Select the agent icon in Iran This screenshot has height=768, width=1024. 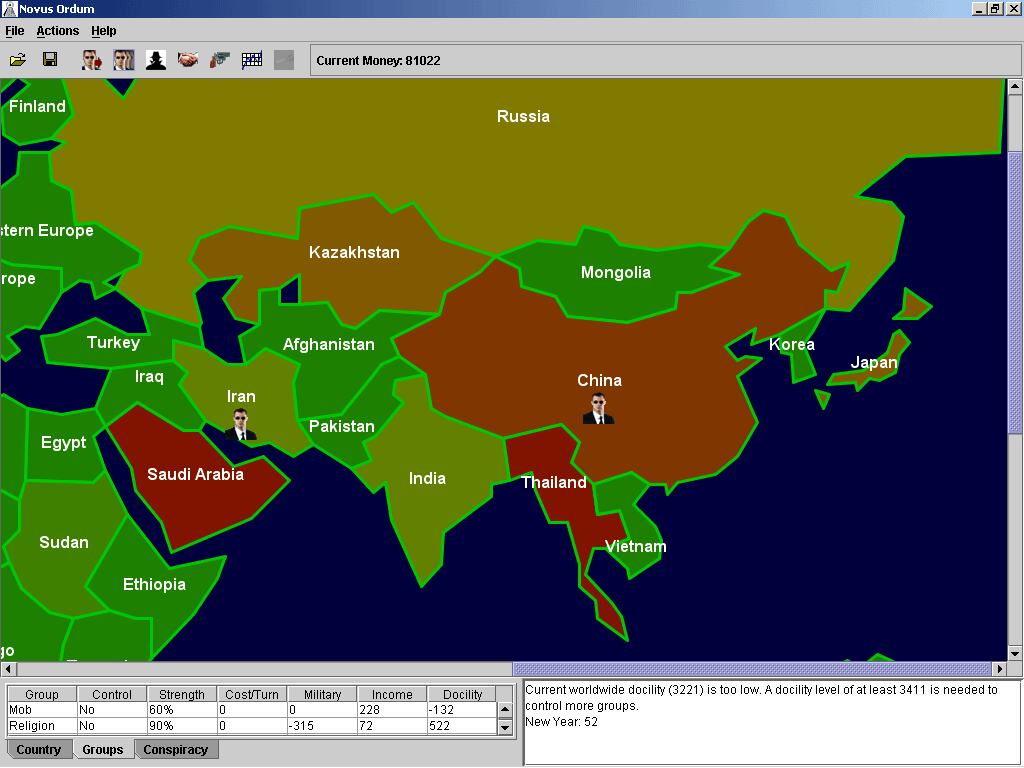[x=240, y=424]
